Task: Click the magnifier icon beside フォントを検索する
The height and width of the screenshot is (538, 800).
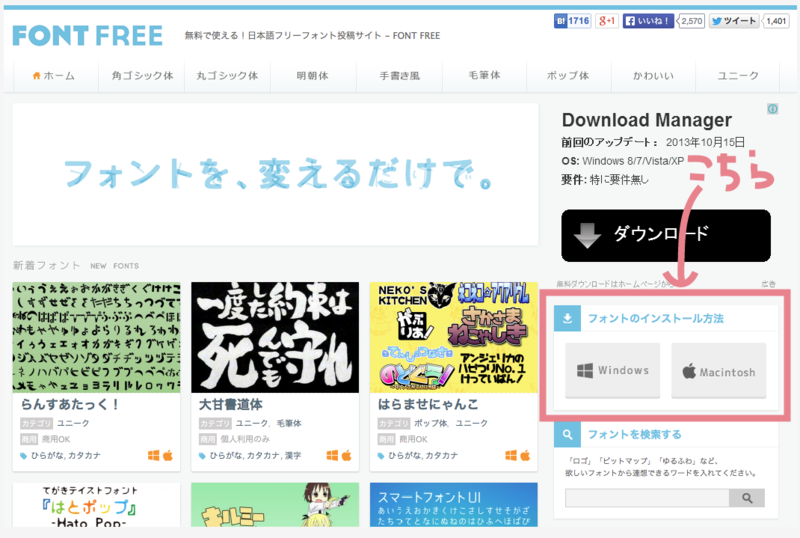Action: 567,434
